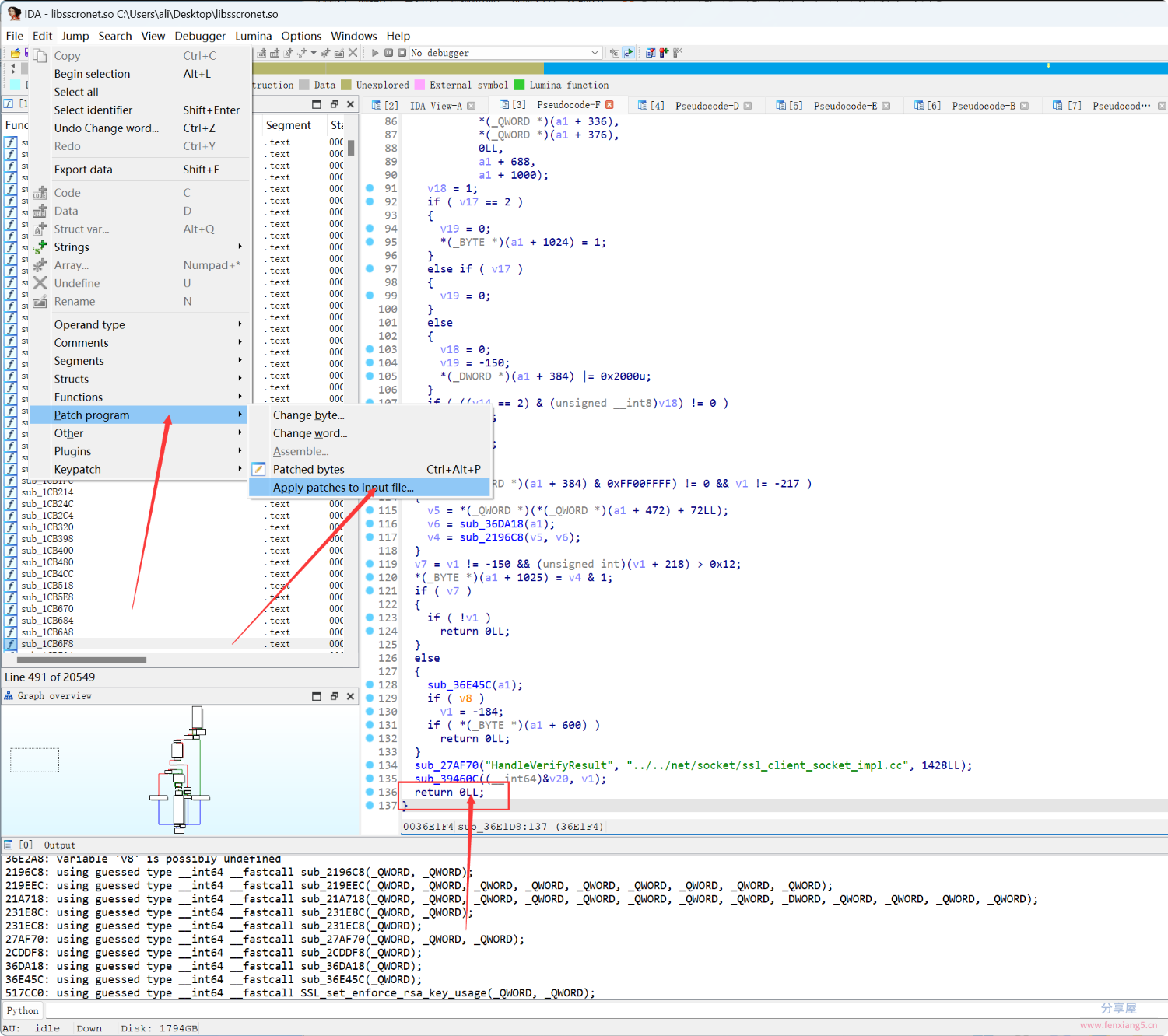
Task: Click Undo Change word menu entry
Action: pyautogui.click(x=140, y=128)
